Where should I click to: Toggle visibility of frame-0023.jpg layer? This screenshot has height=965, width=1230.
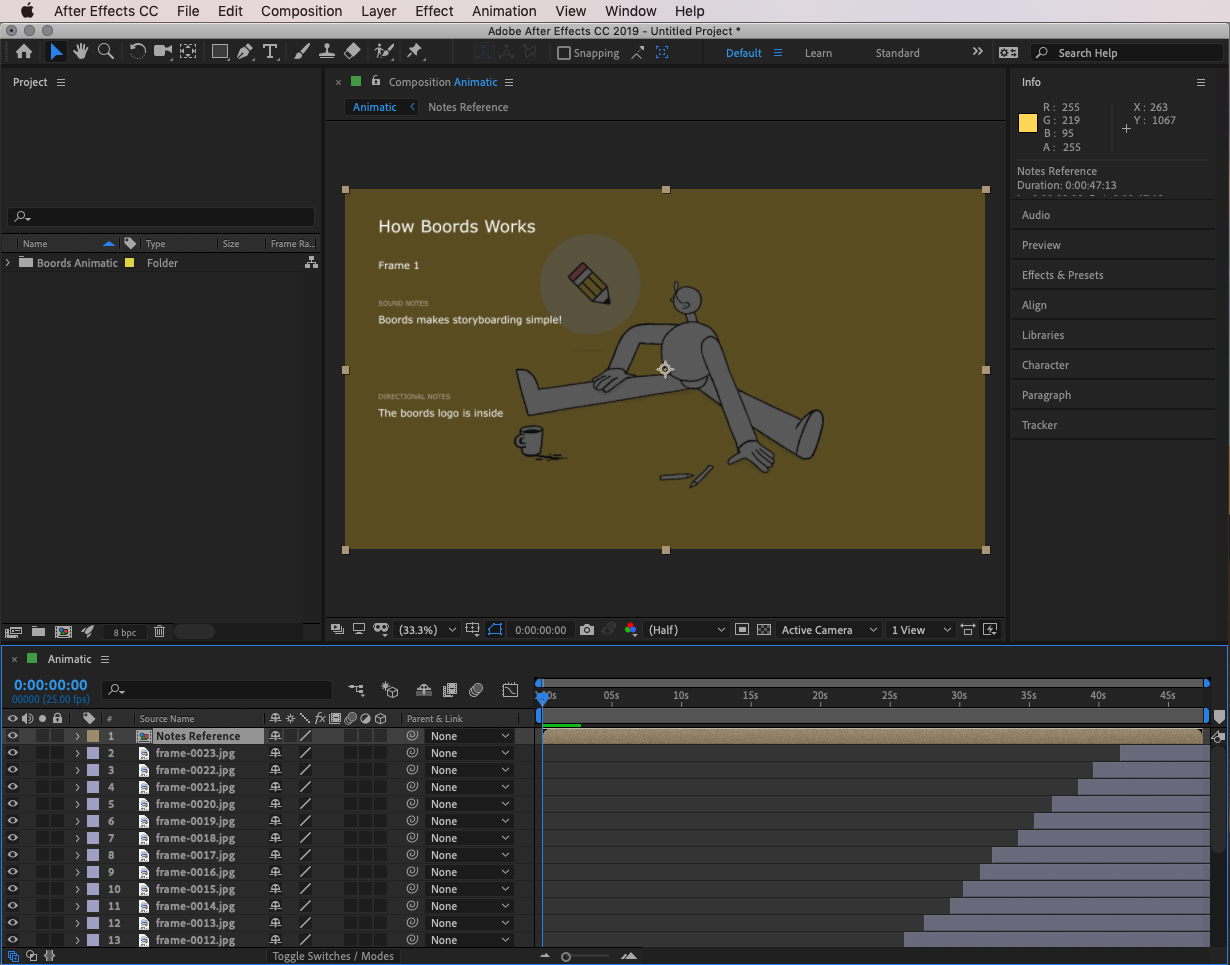coord(13,753)
